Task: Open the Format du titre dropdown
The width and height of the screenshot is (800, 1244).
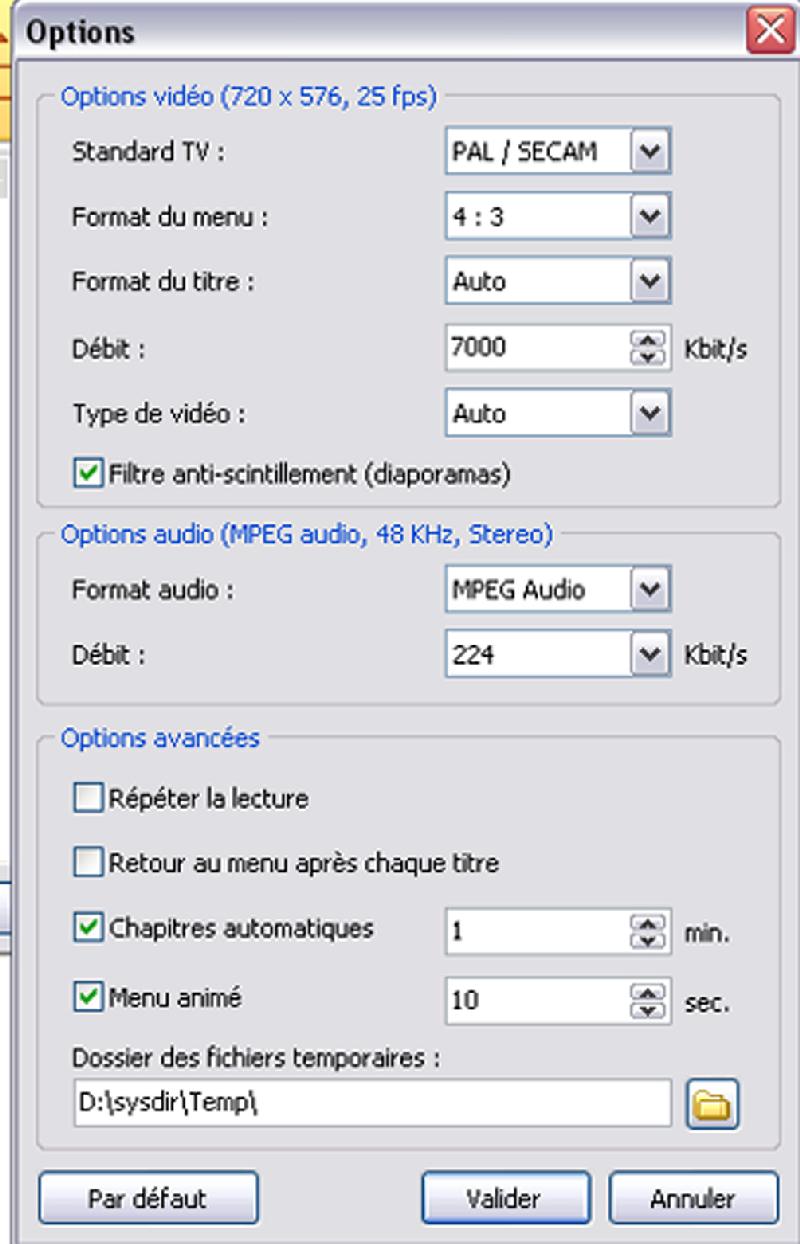Action: [x=650, y=281]
